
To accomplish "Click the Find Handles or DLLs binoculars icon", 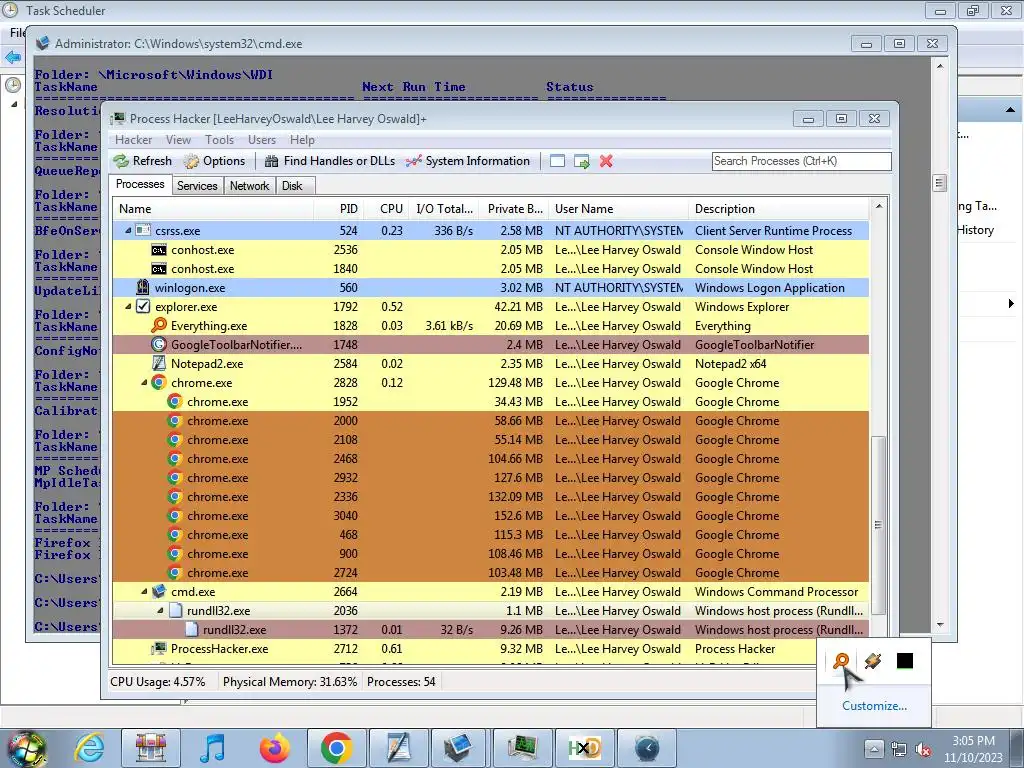I will tap(272, 161).
